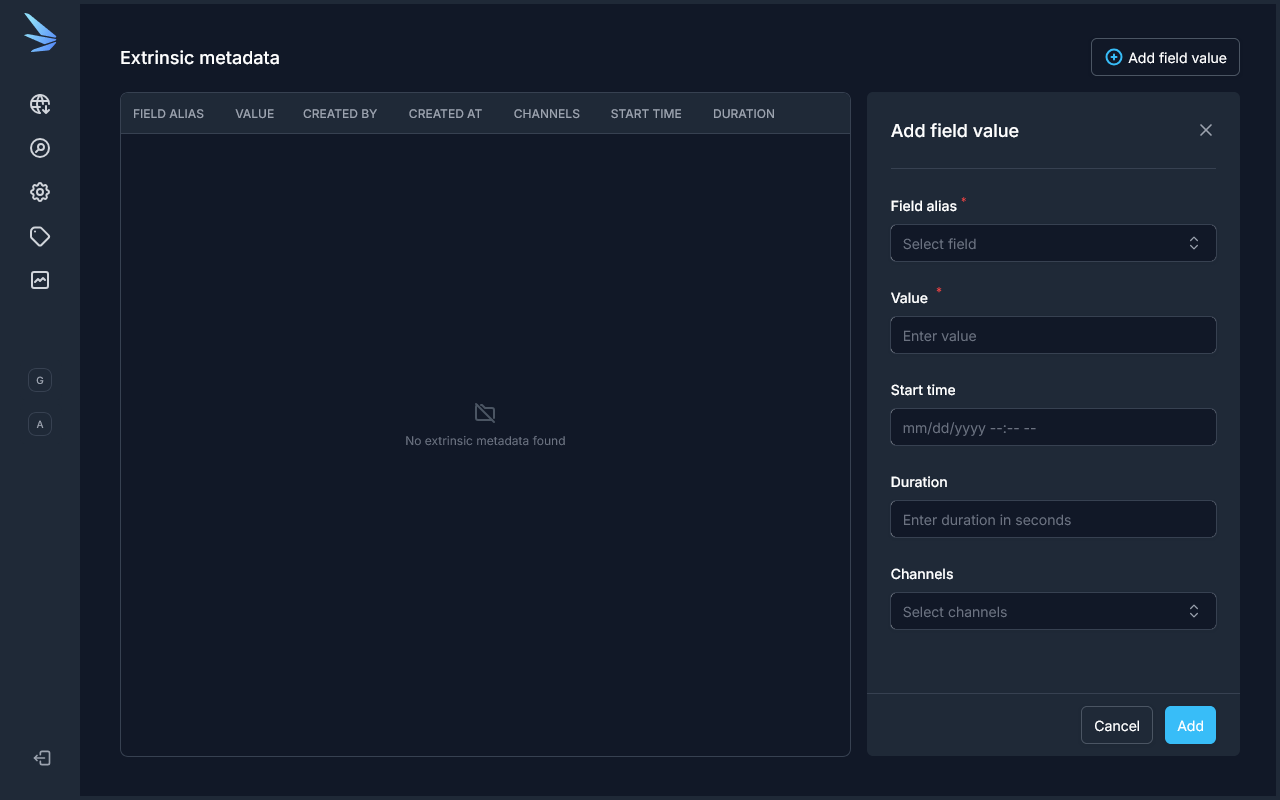Click the DURATION column header
The image size is (1280, 800).
tap(744, 114)
